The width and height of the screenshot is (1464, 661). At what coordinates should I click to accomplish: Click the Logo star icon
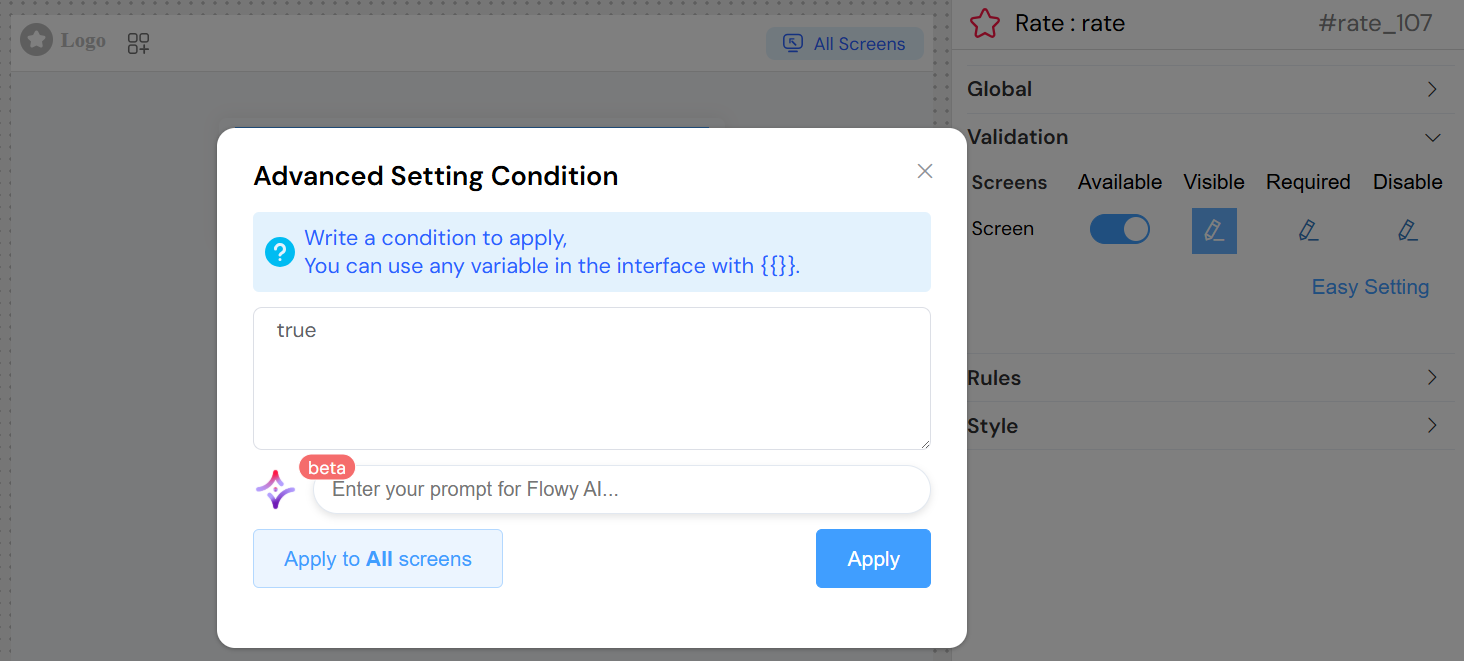36,40
